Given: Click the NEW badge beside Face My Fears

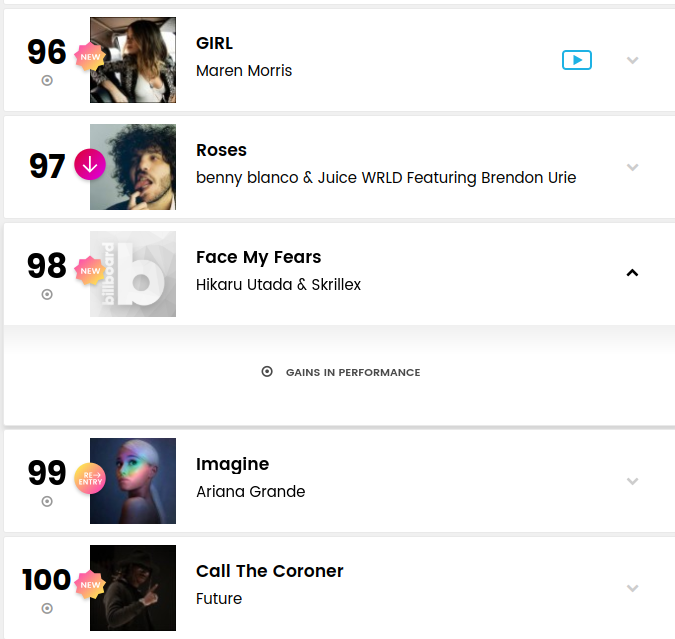Looking at the screenshot, I should pyautogui.click(x=90, y=271).
